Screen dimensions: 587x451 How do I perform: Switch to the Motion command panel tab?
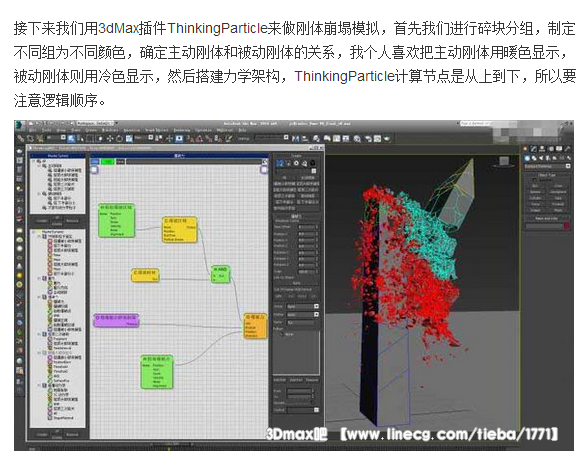(551, 149)
